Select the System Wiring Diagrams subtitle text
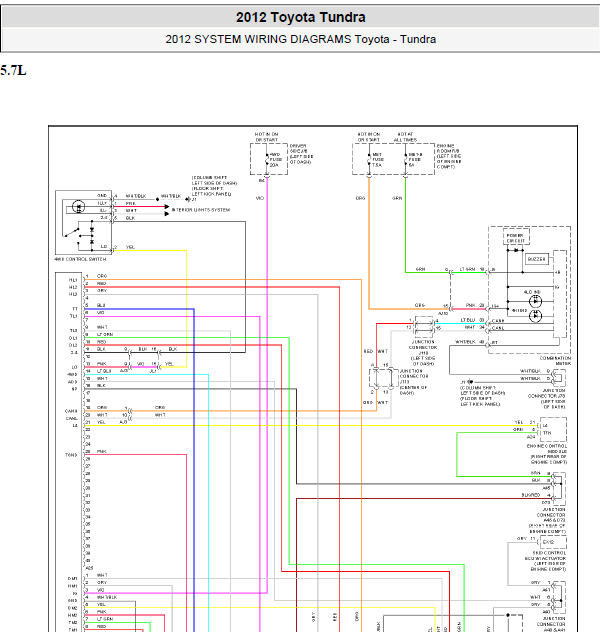Screen dimensions: 600x632 (x=301, y=40)
